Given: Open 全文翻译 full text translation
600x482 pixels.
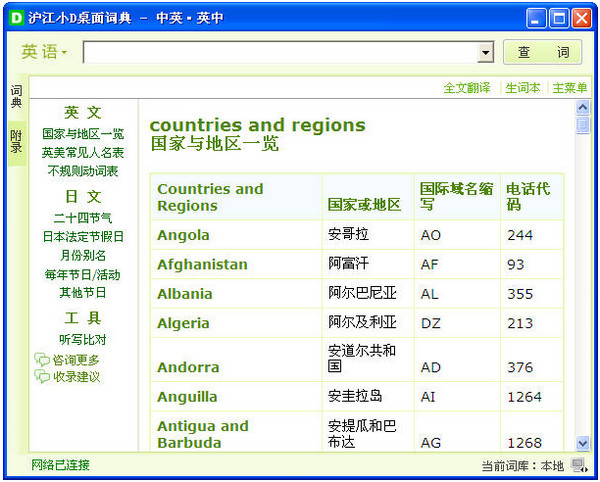Looking at the screenshot, I should (x=467, y=88).
